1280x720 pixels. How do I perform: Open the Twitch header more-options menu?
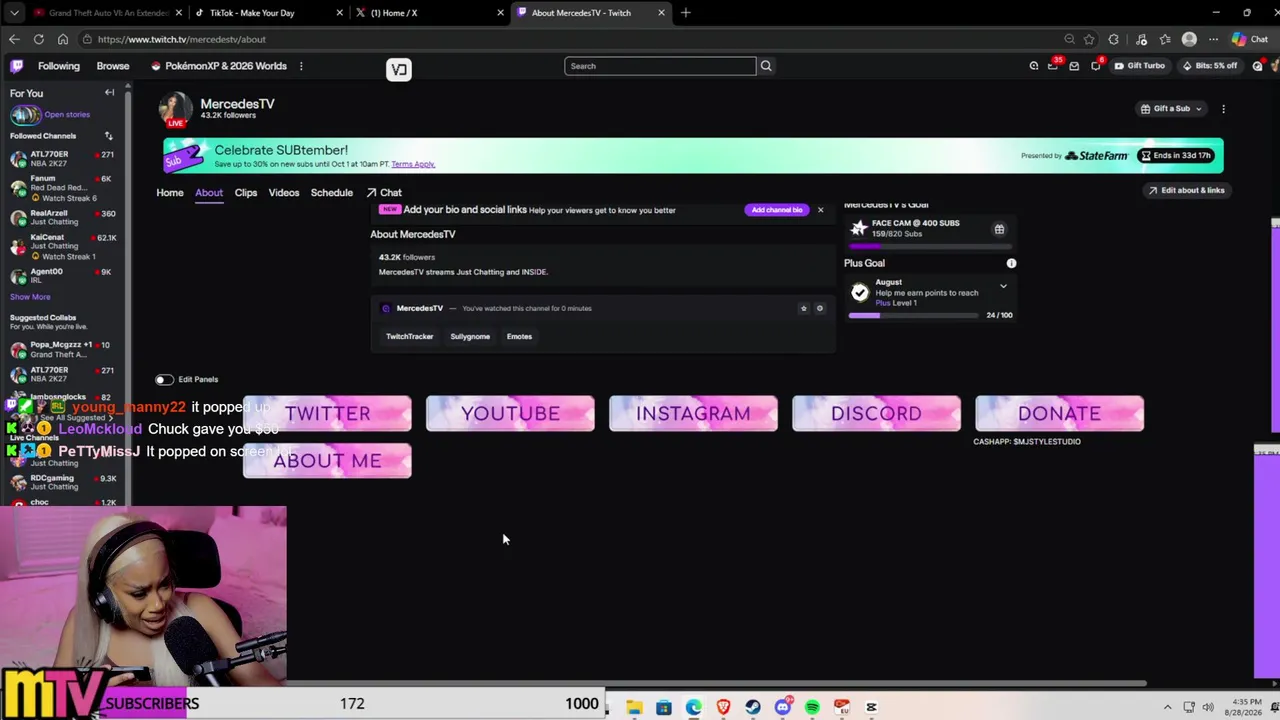(301, 66)
